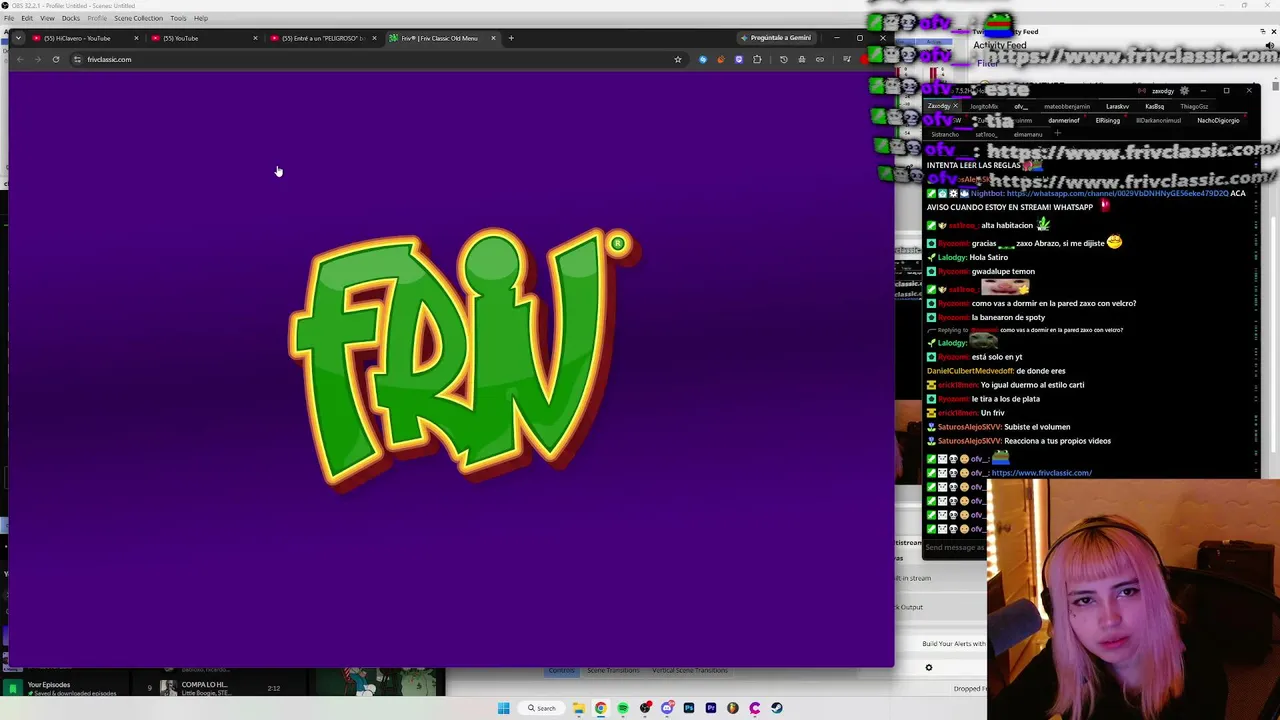
Task: Add a new chat tab with plus
Action: coord(1058,133)
